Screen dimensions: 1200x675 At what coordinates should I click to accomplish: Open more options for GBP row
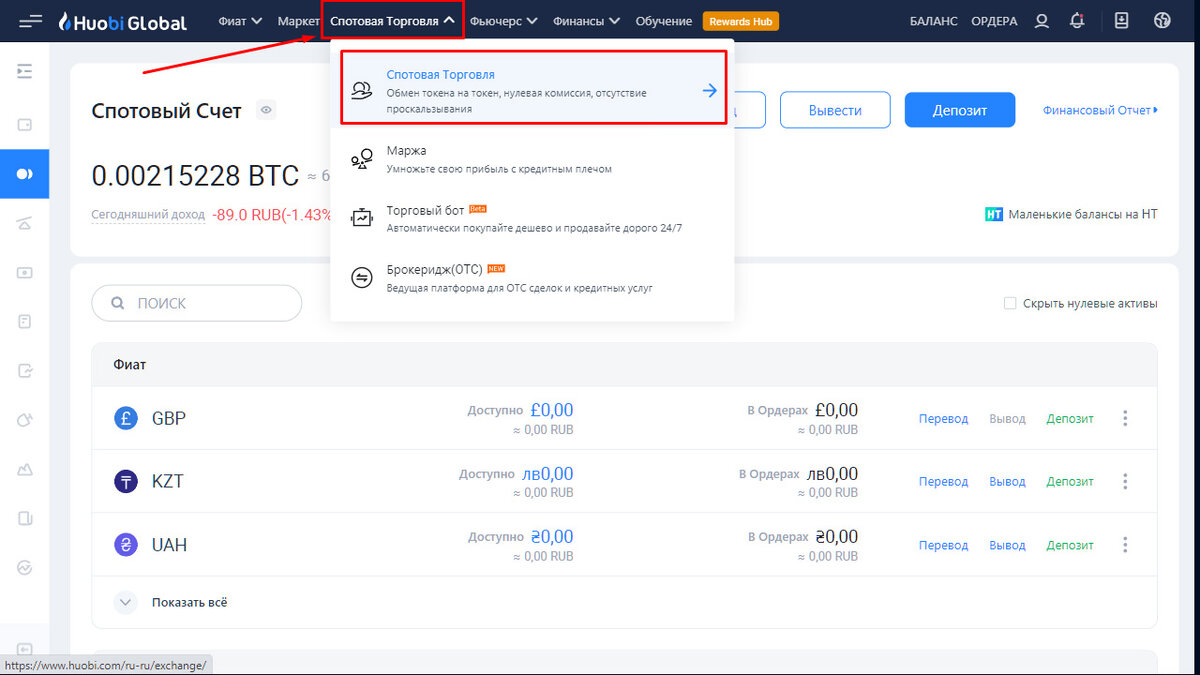tap(1125, 418)
